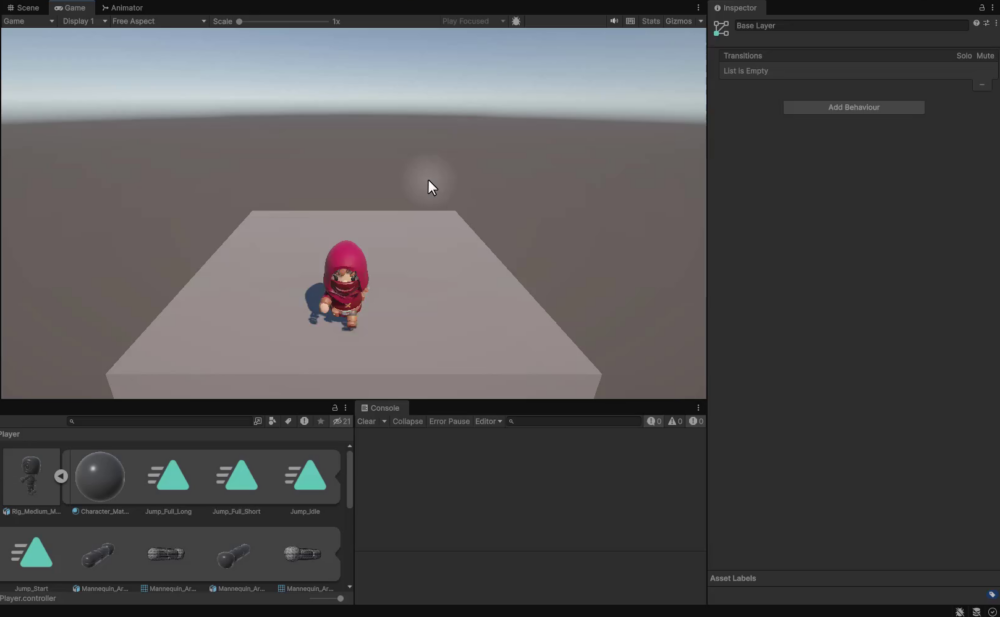This screenshot has height=617, width=1000.
Task: Open the Gizmos dropdown arrow
Action: [x=700, y=21]
